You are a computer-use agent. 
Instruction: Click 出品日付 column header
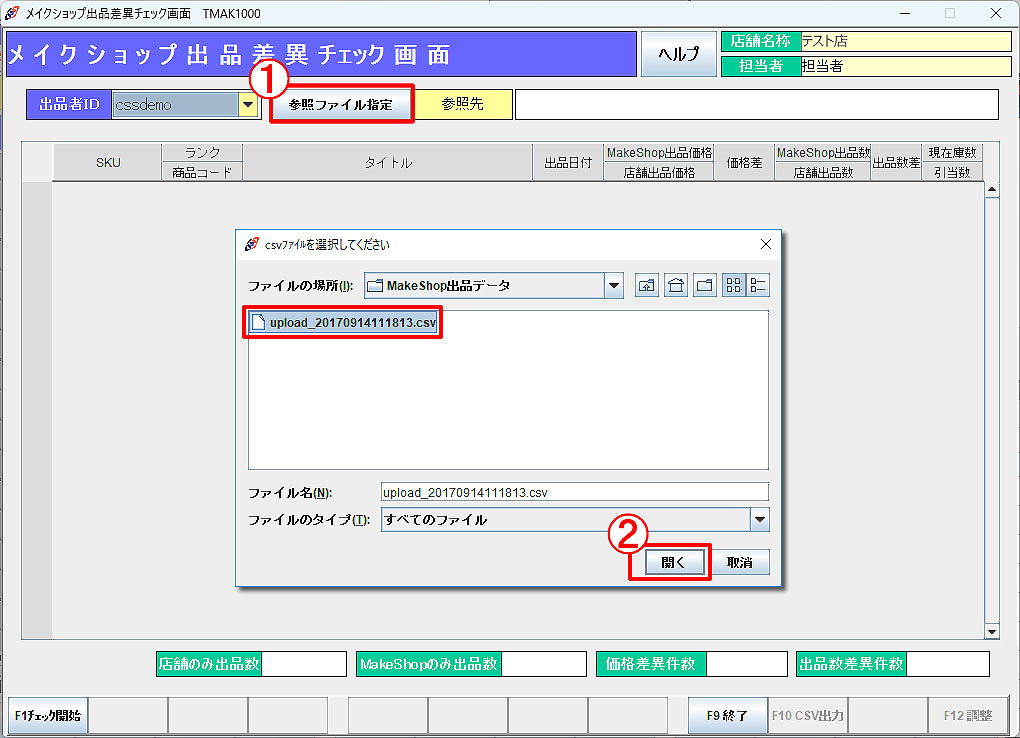tap(569, 162)
